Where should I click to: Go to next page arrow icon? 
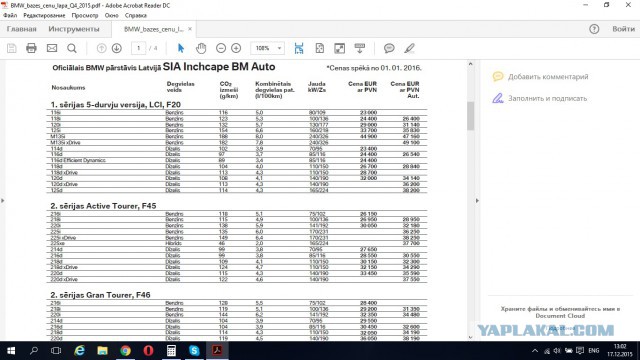tap(117, 48)
